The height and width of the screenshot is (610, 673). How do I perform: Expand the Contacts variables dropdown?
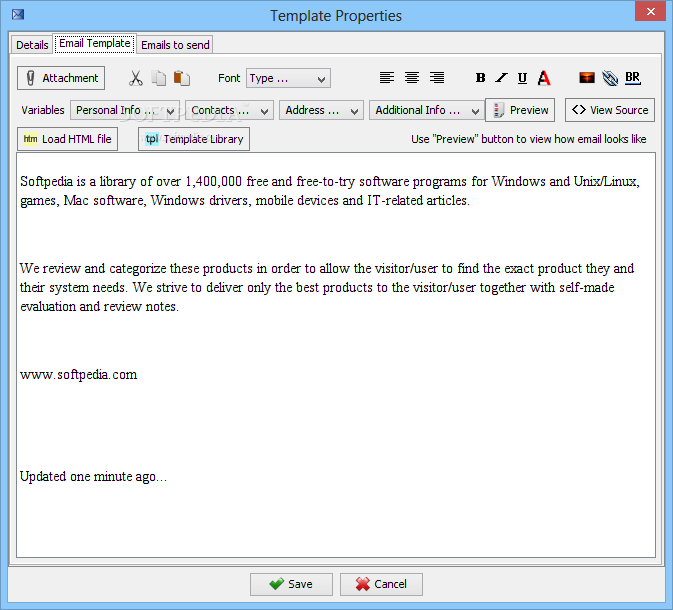click(229, 110)
